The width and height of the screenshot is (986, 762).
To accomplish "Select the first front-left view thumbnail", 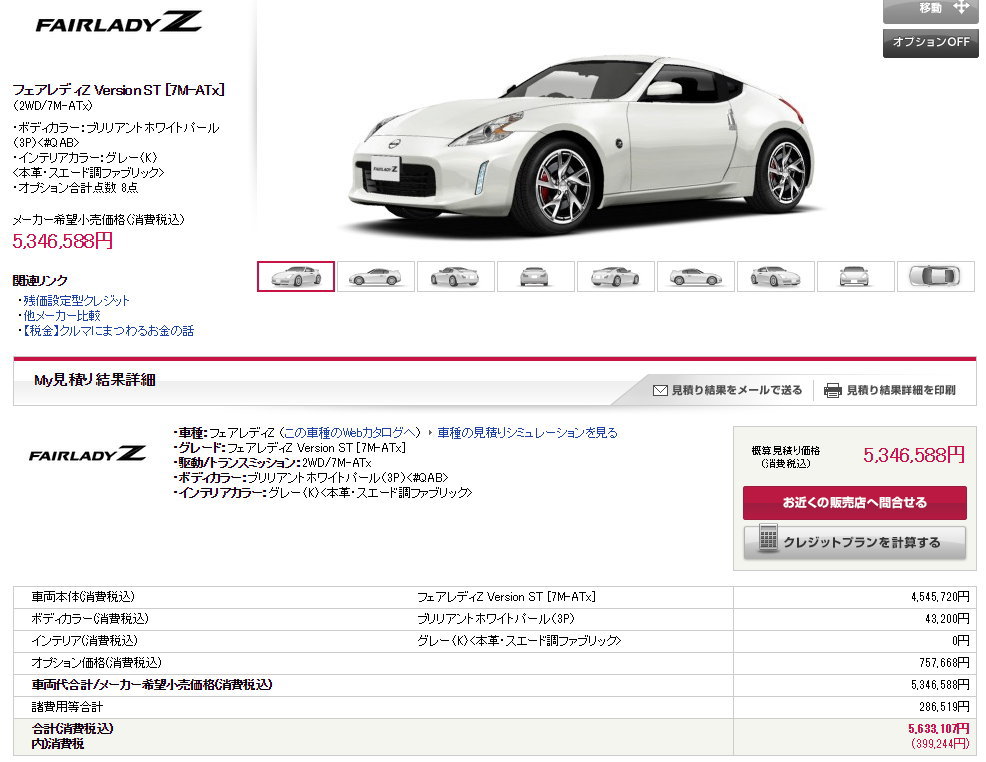I will (296, 277).
